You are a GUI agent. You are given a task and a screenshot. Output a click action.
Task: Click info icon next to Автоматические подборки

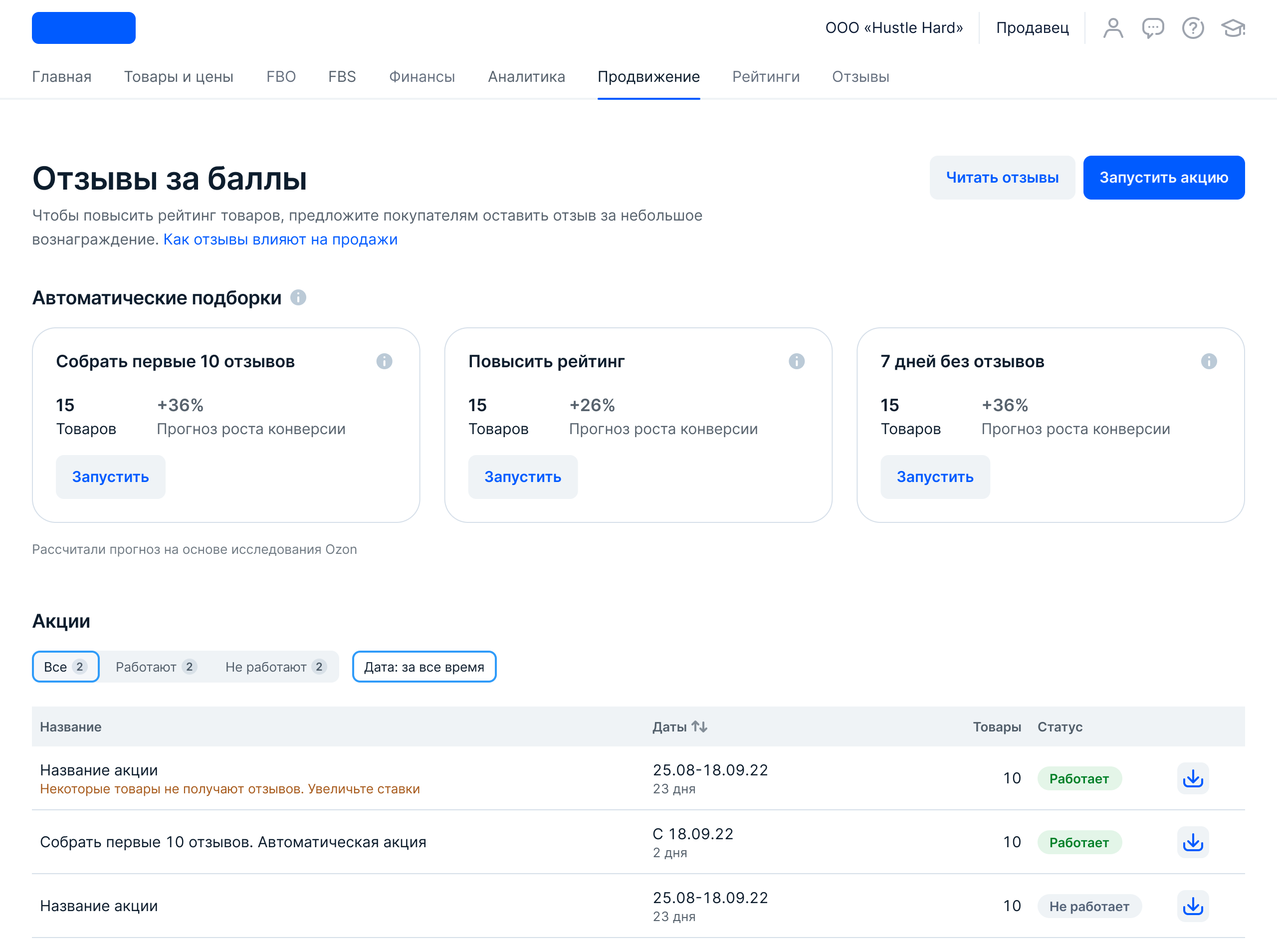click(298, 297)
